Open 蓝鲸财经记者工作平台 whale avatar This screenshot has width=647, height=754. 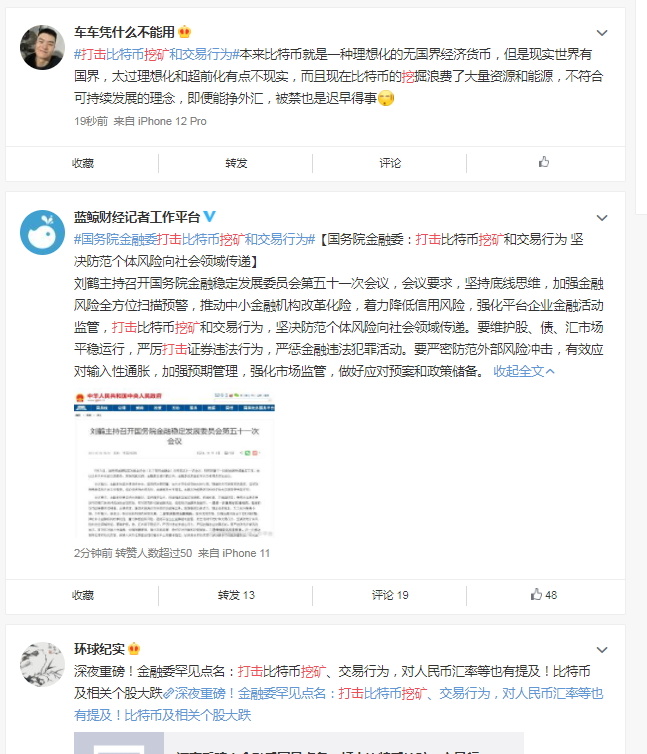point(42,232)
